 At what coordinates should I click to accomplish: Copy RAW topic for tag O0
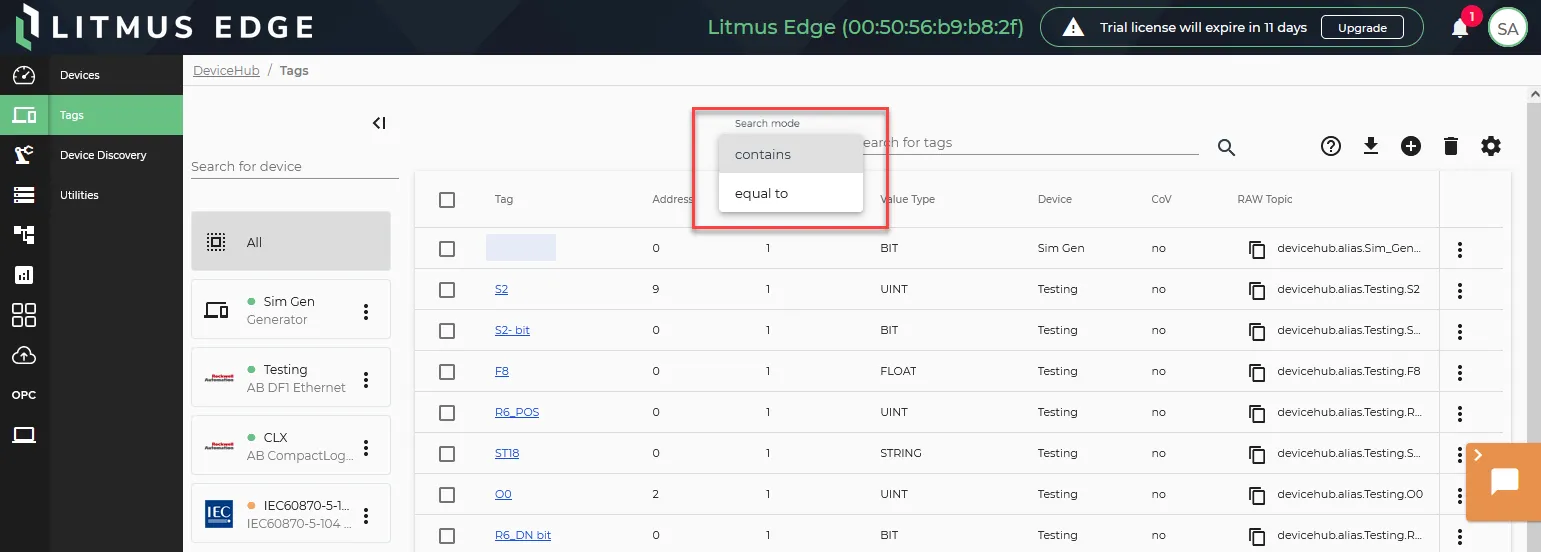(1257, 495)
